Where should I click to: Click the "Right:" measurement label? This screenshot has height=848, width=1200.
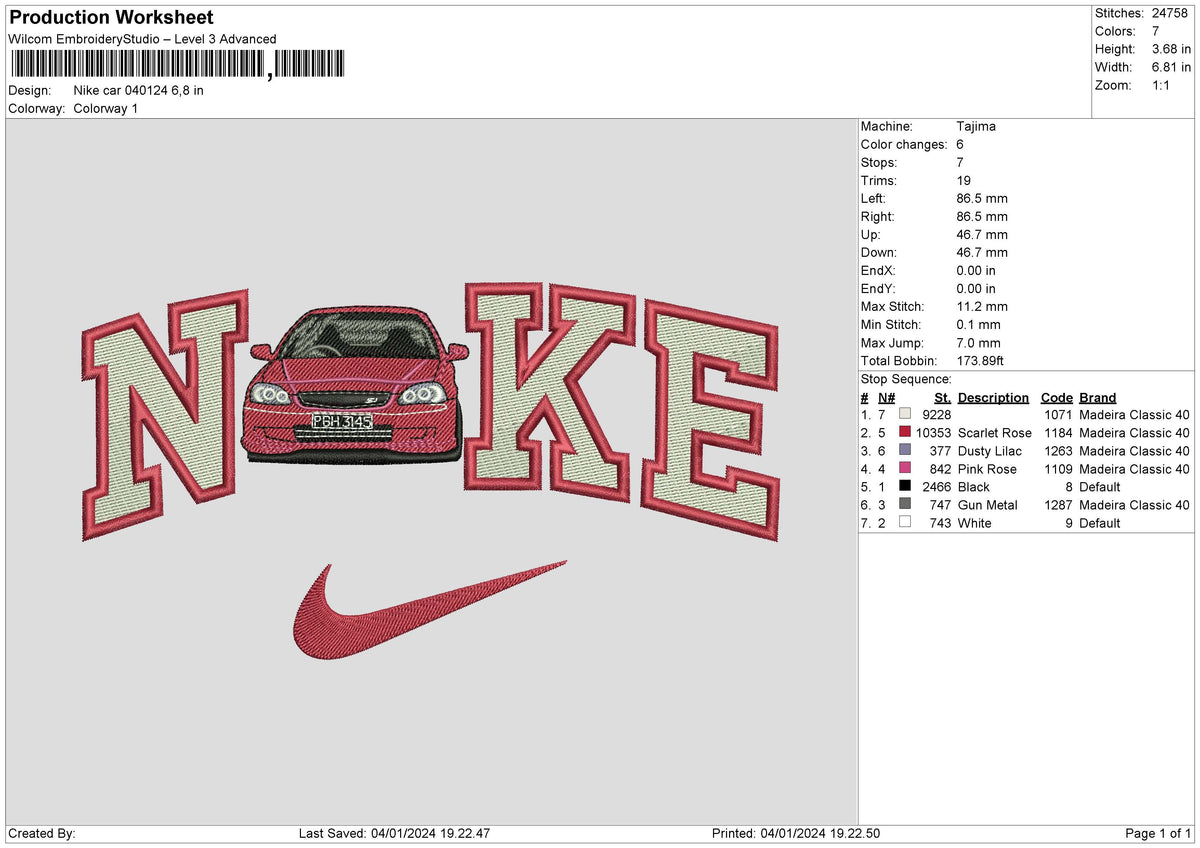tap(878, 216)
